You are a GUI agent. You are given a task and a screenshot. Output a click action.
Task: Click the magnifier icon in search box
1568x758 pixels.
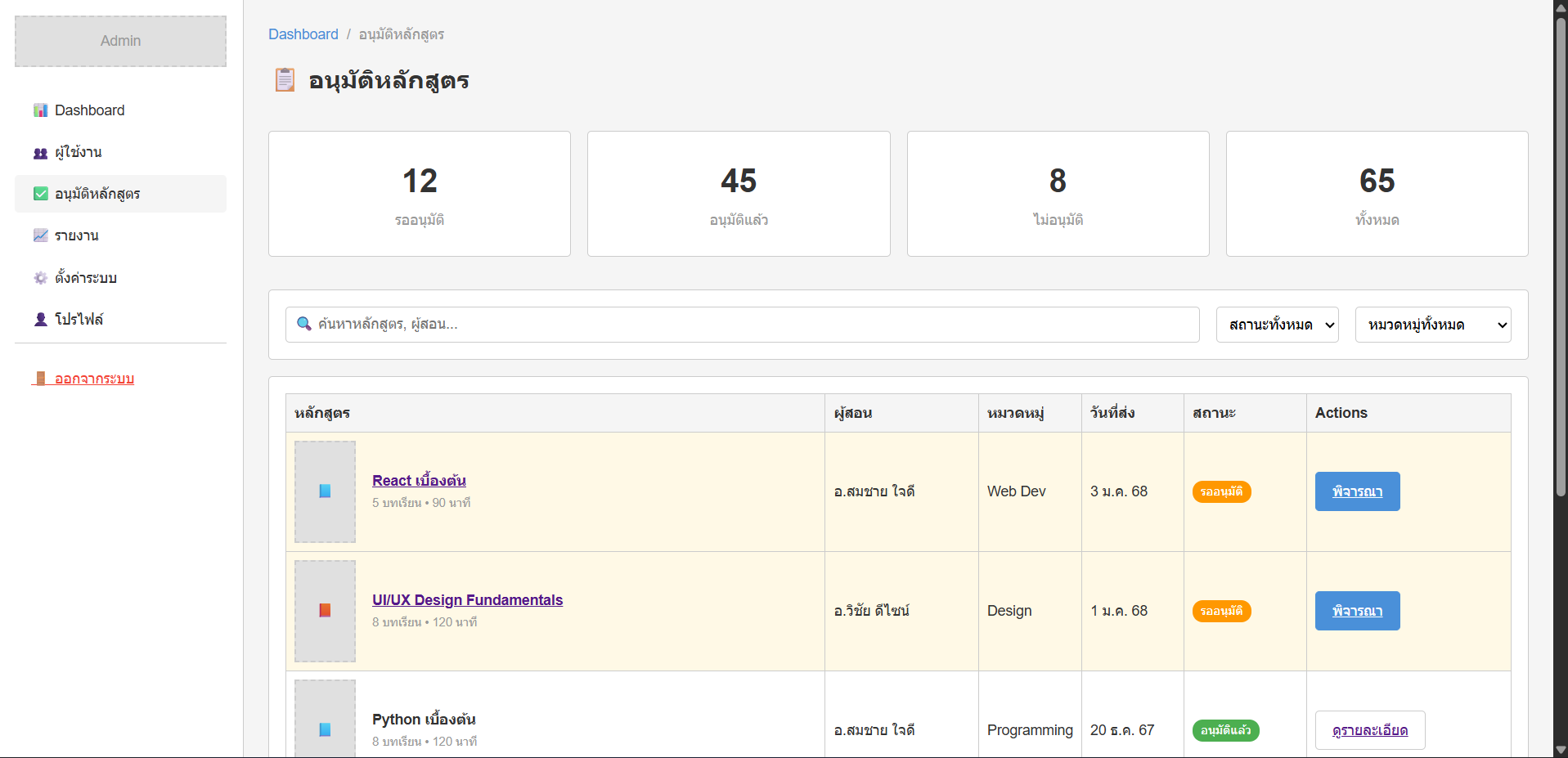[x=303, y=324]
